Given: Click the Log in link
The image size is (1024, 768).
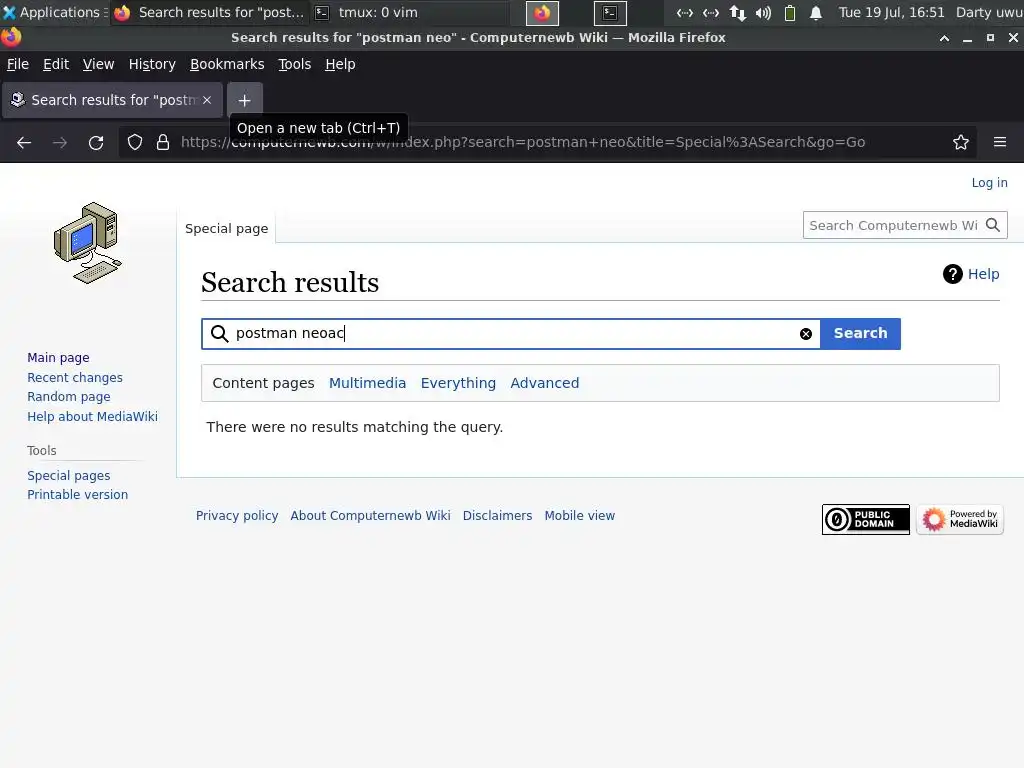Looking at the screenshot, I should (x=989, y=183).
